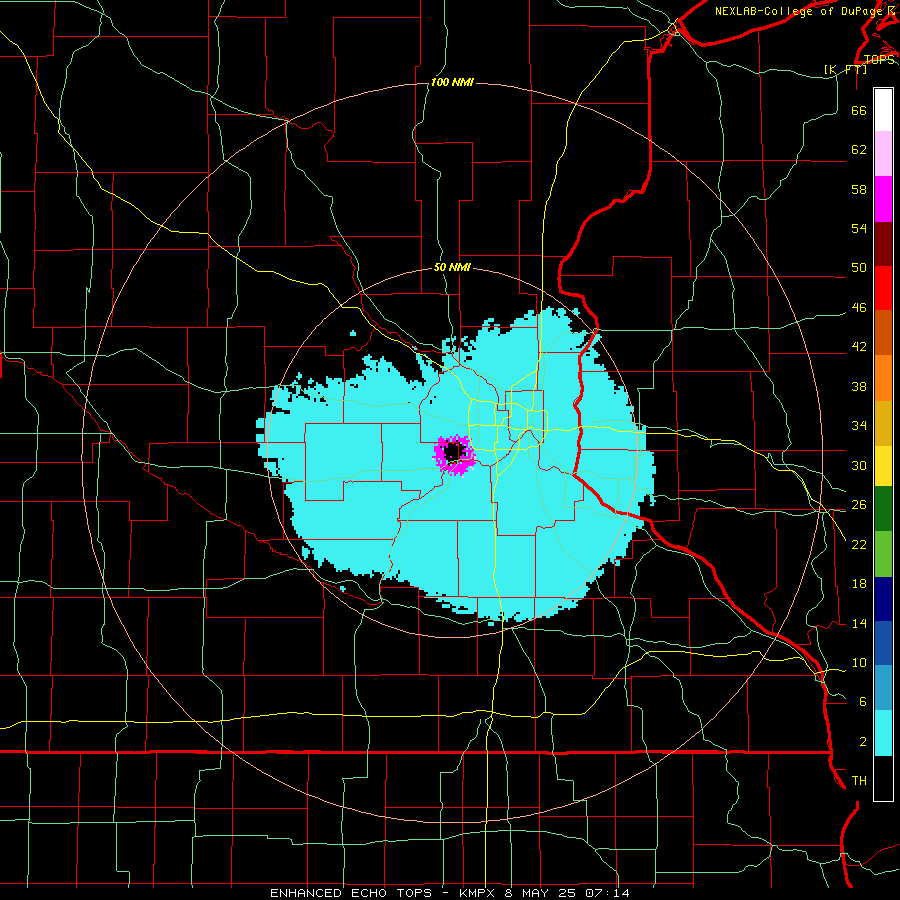Viewport: 900px width, 900px height.
Task: Select the 38 scale label
Action: point(859,386)
